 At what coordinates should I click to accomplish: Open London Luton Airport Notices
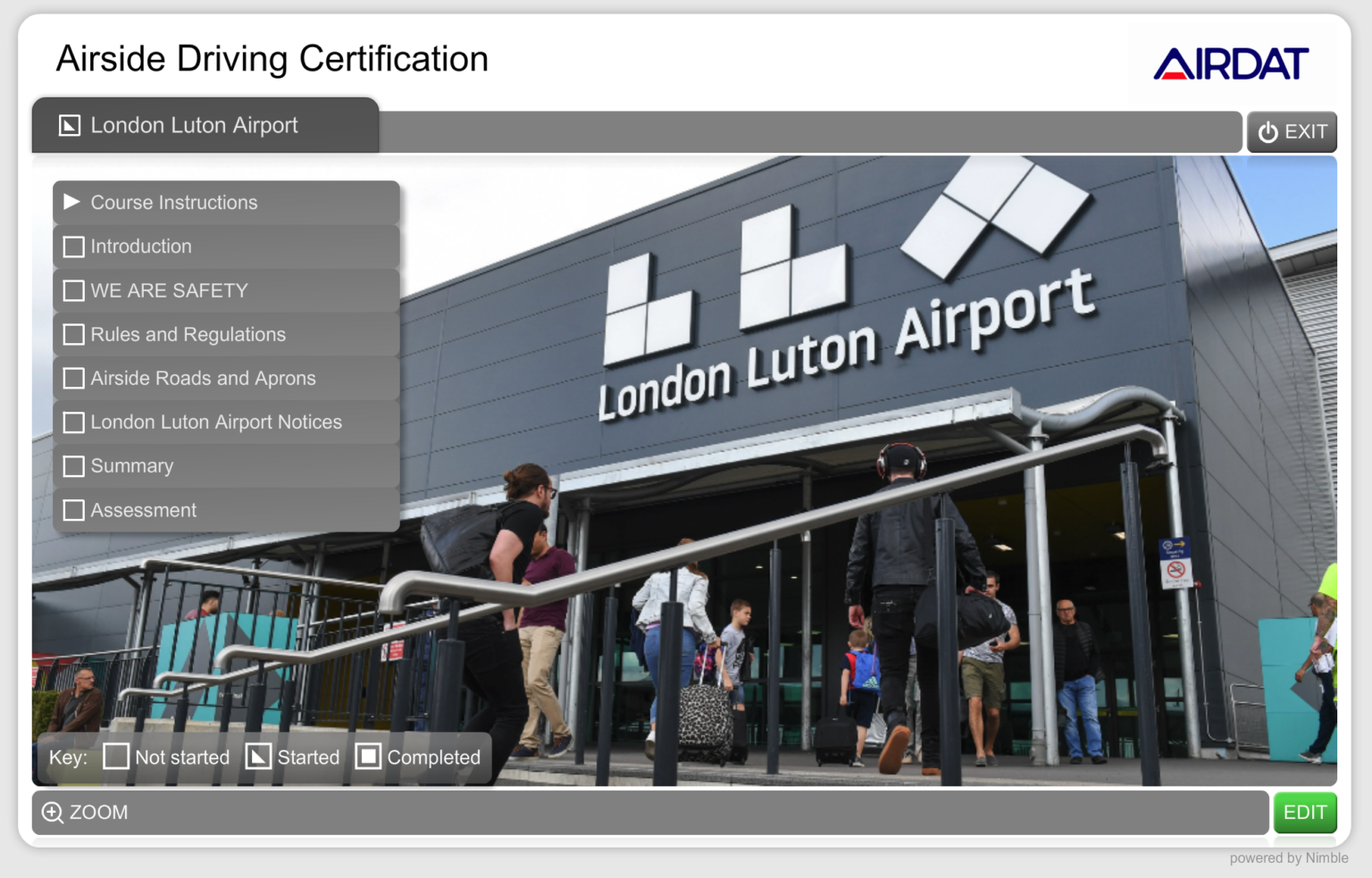216,422
